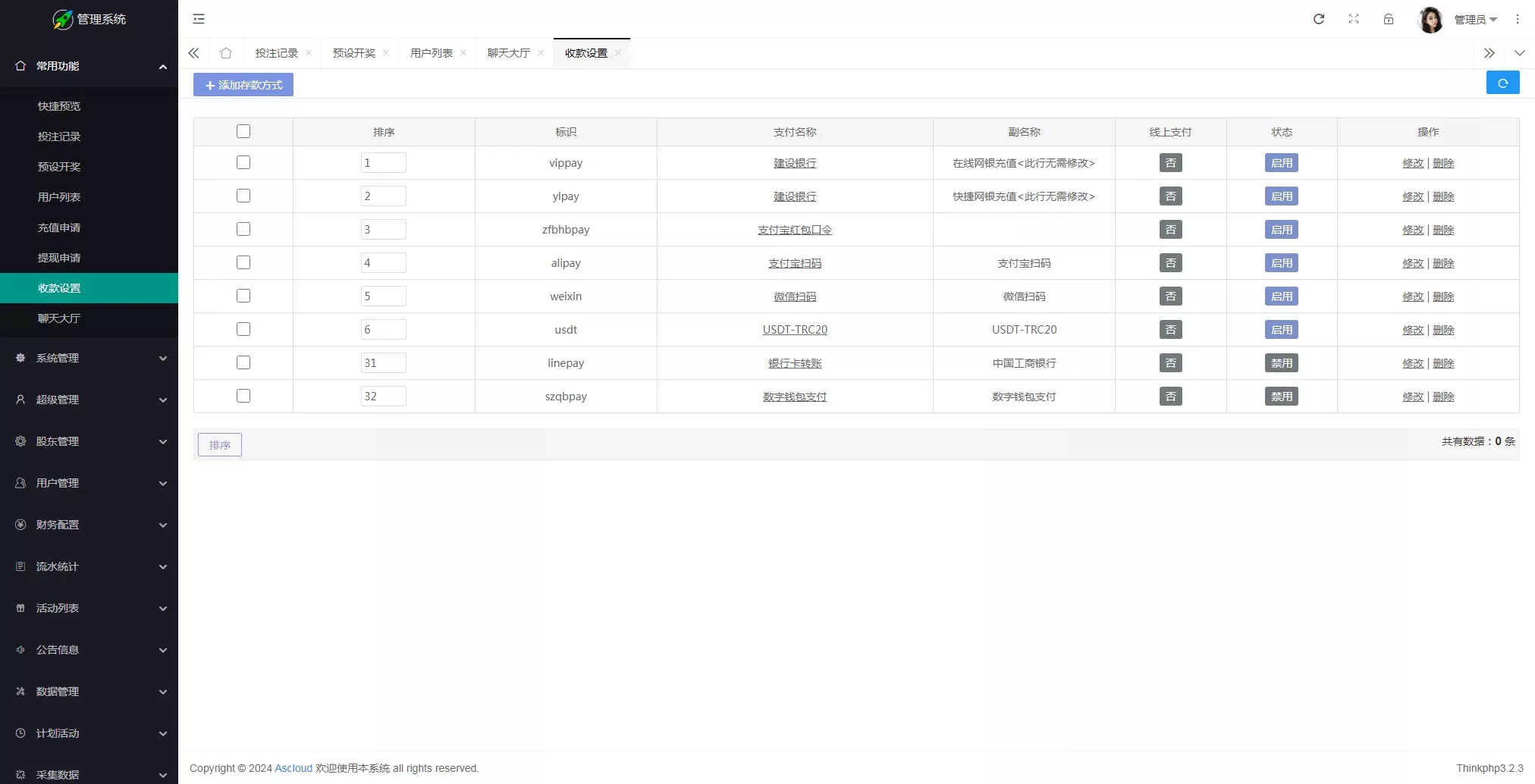Viewport: 1535px width, 784px height.
Task: Click the 添加存款方式 button
Action: pyautogui.click(x=243, y=85)
